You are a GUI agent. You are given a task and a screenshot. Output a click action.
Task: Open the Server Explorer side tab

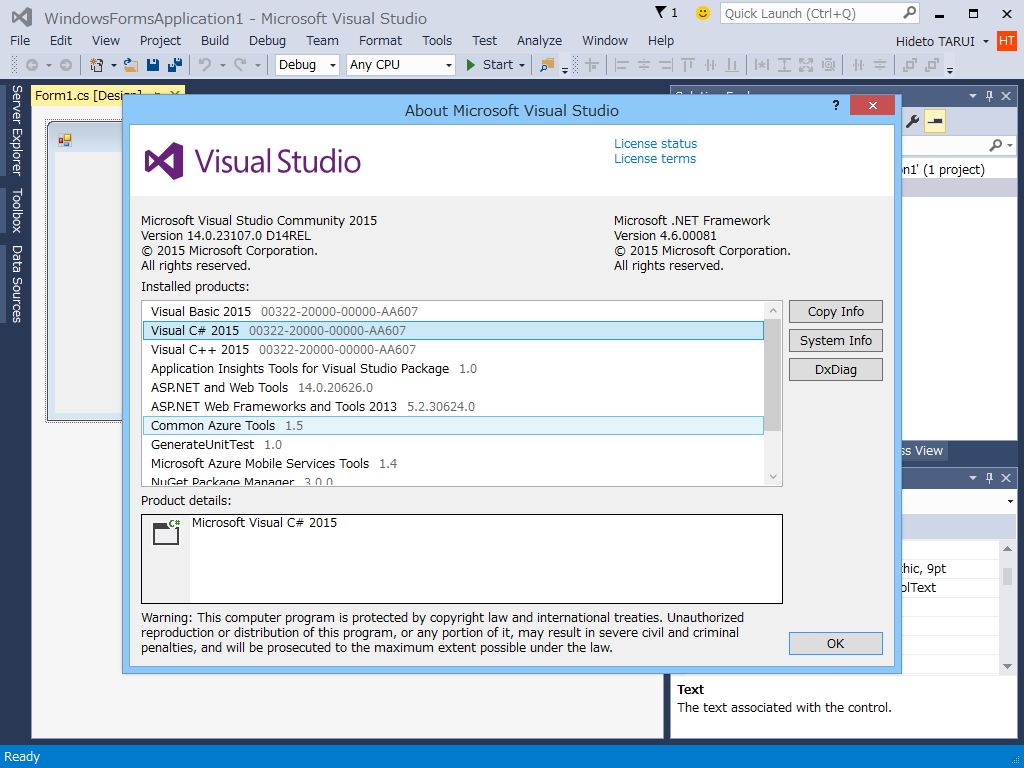click(x=16, y=131)
